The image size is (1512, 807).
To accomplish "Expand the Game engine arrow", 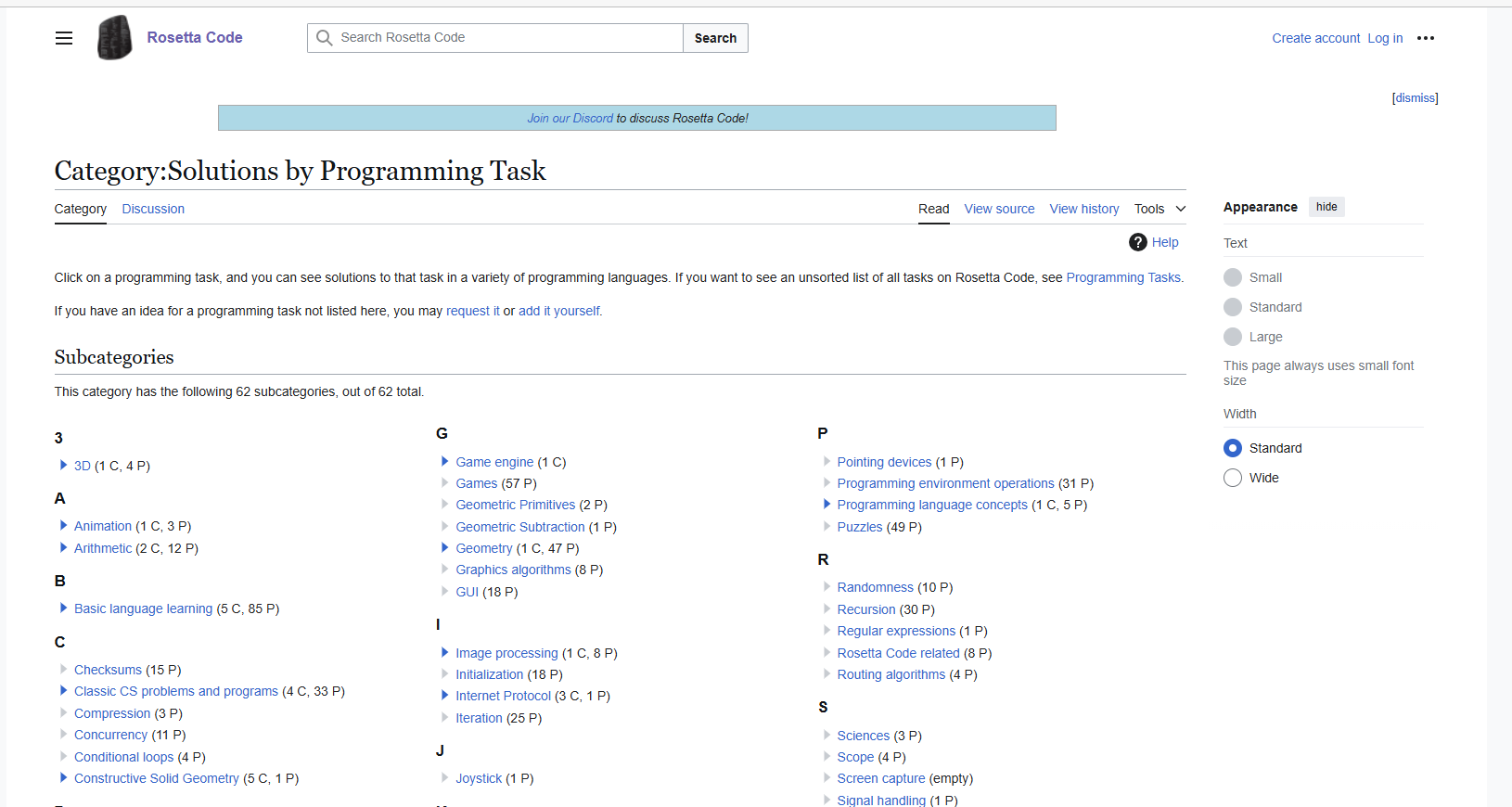I will tap(444, 461).
